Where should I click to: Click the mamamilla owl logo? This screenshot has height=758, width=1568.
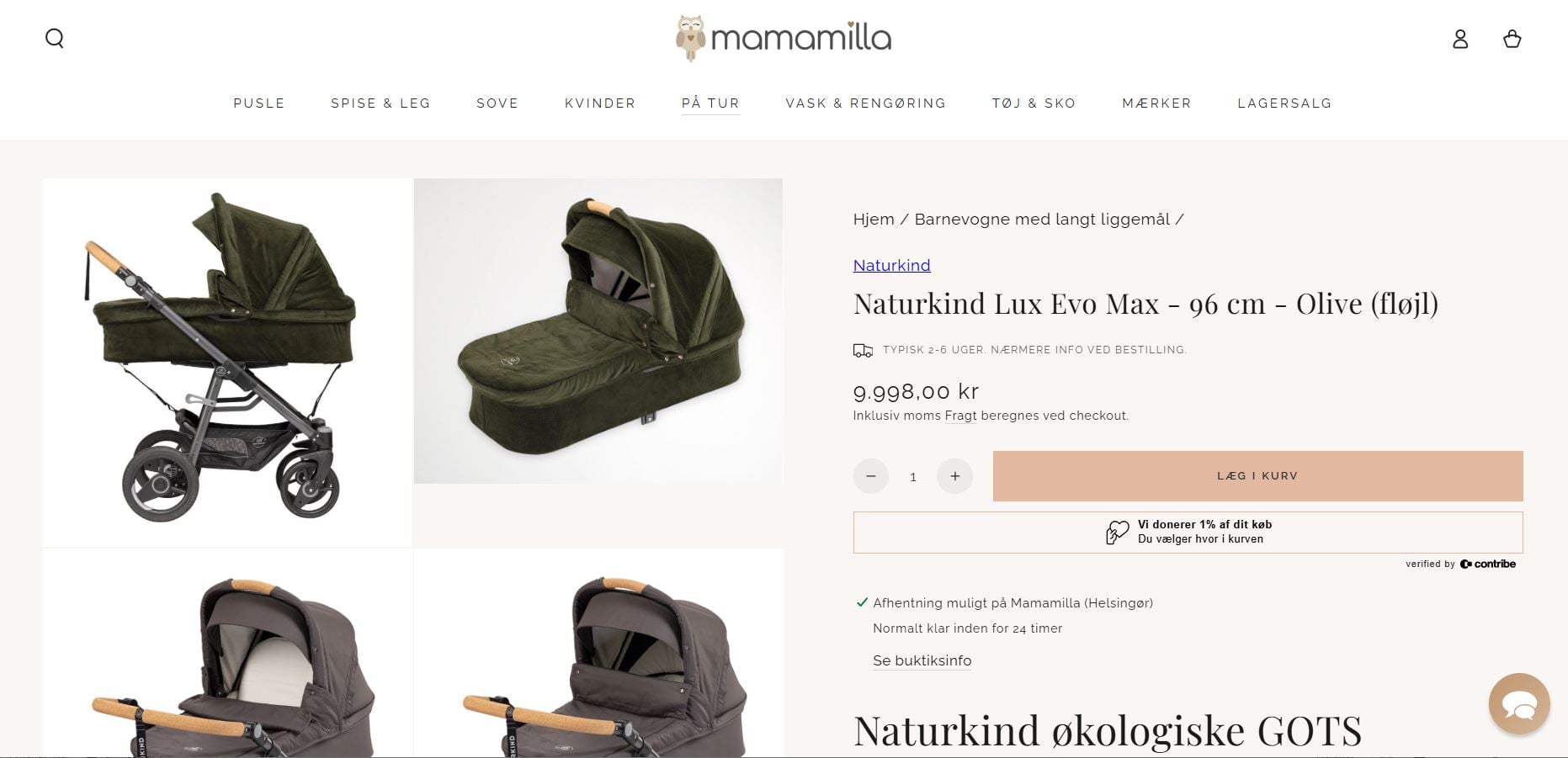click(784, 38)
